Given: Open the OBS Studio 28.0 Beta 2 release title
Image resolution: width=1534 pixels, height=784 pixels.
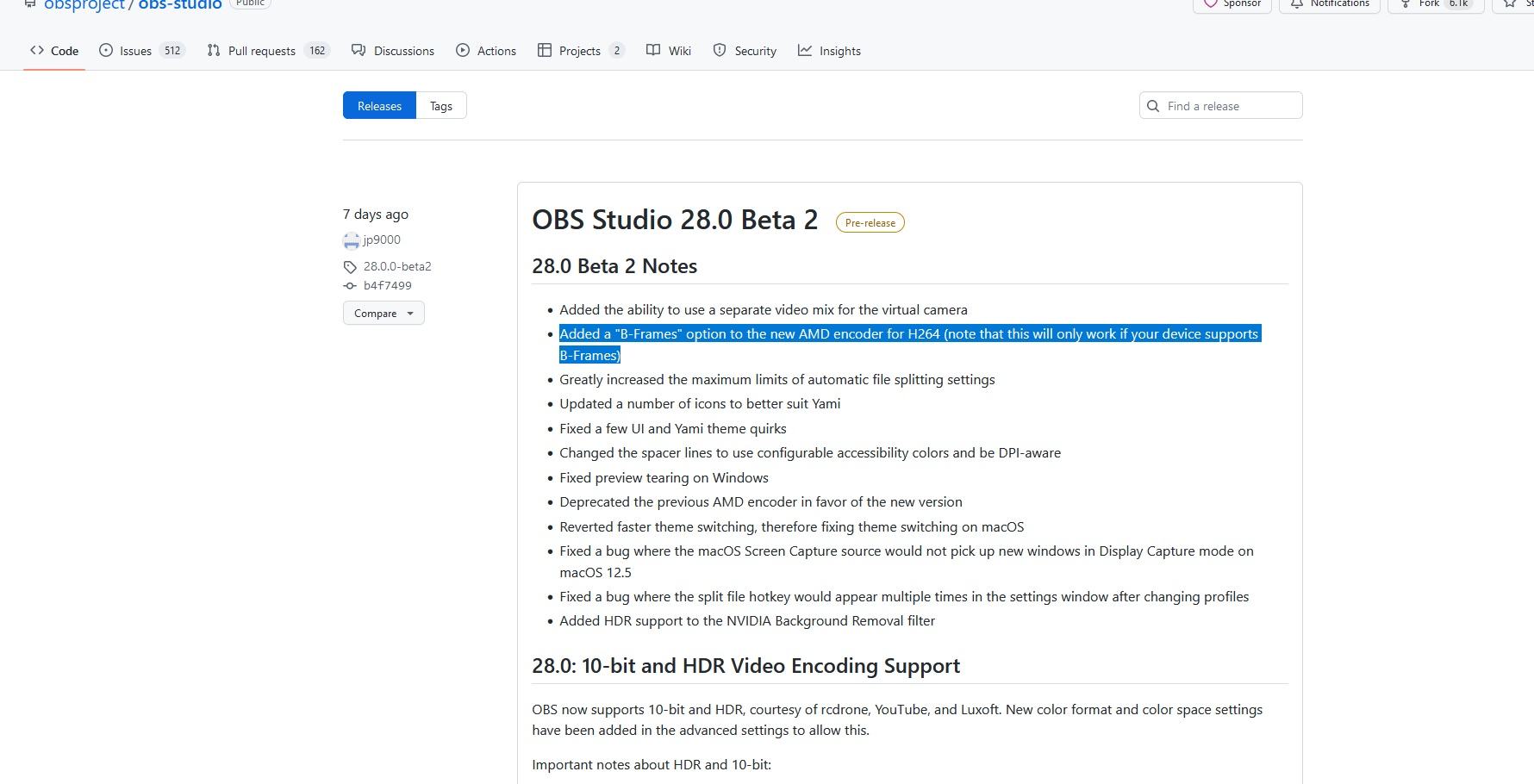Looking at the screenshot, I should coord(675,220).
